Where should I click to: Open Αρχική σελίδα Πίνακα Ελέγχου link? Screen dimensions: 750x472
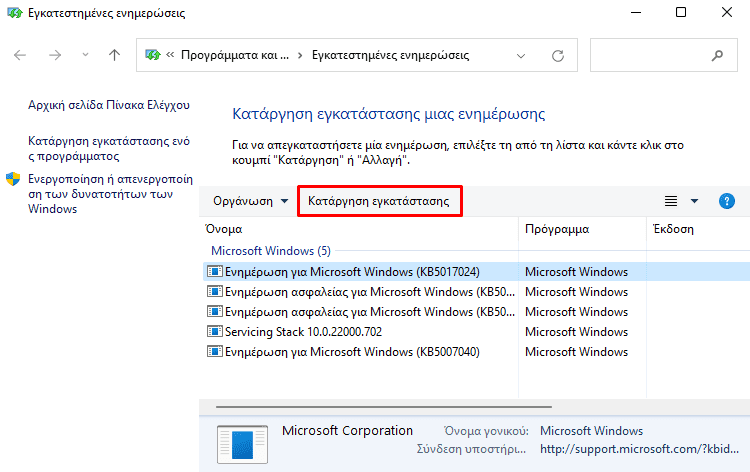pyautogui.click(x=109, y=105)
